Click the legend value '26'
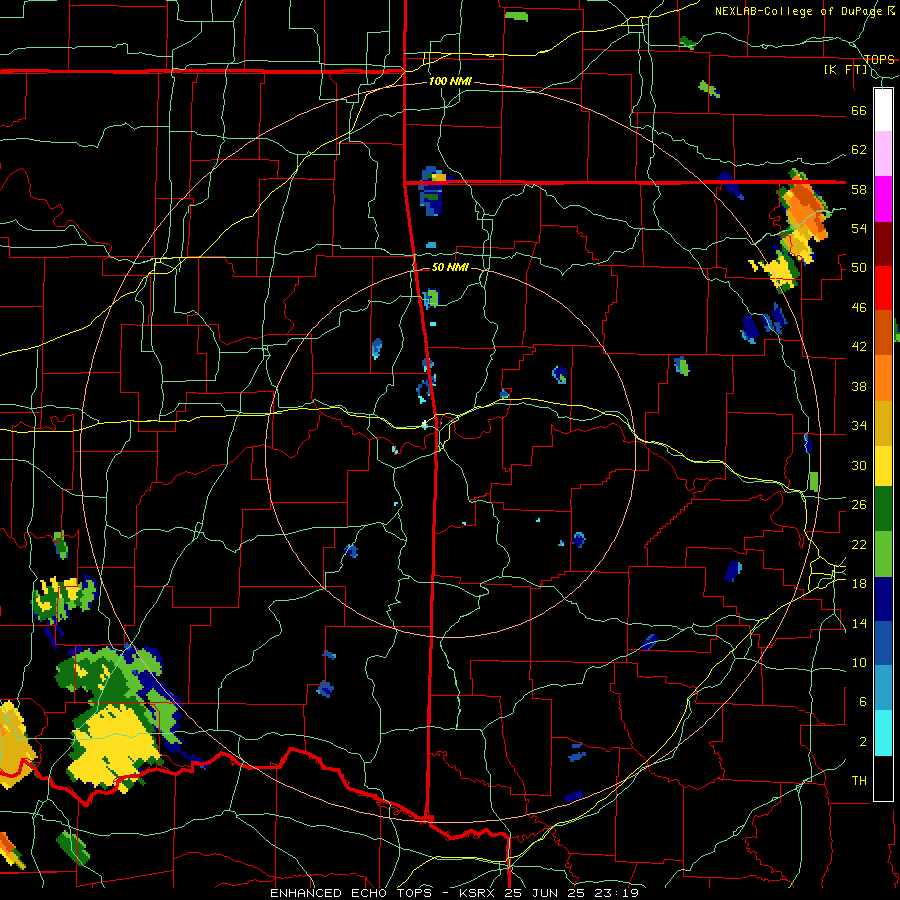The width and height of the screenshot is (900, 900). tap(859, 505)
